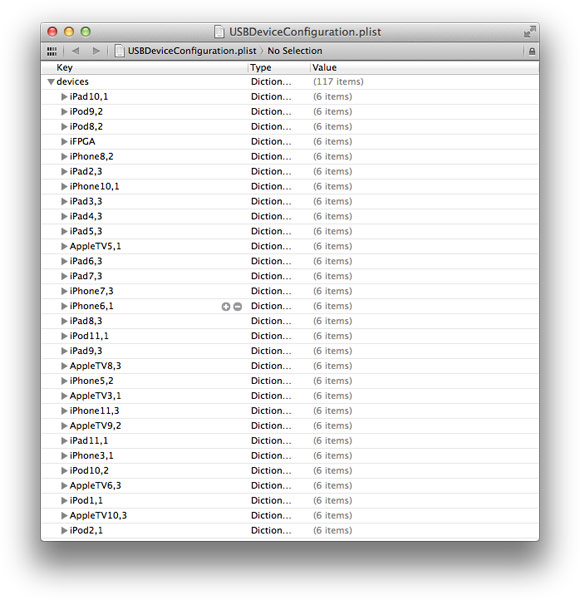Select the iPad4,3 key

[x=86, y=216]
